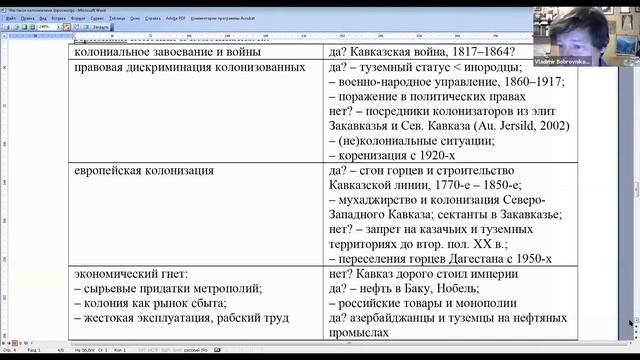Click the Vladimir Bobrovnikov video thumbnail
The image size is (640, 360).
[x=586, y=36]
